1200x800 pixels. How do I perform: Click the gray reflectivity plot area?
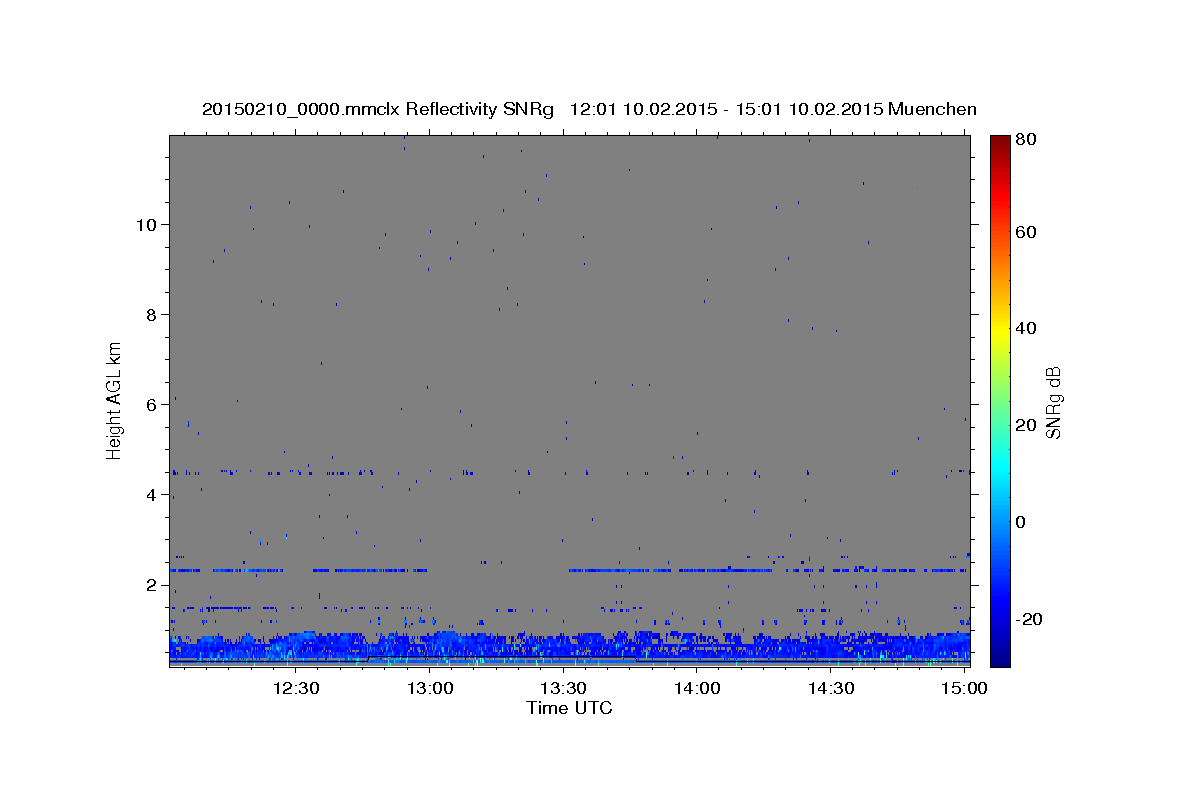569,401
